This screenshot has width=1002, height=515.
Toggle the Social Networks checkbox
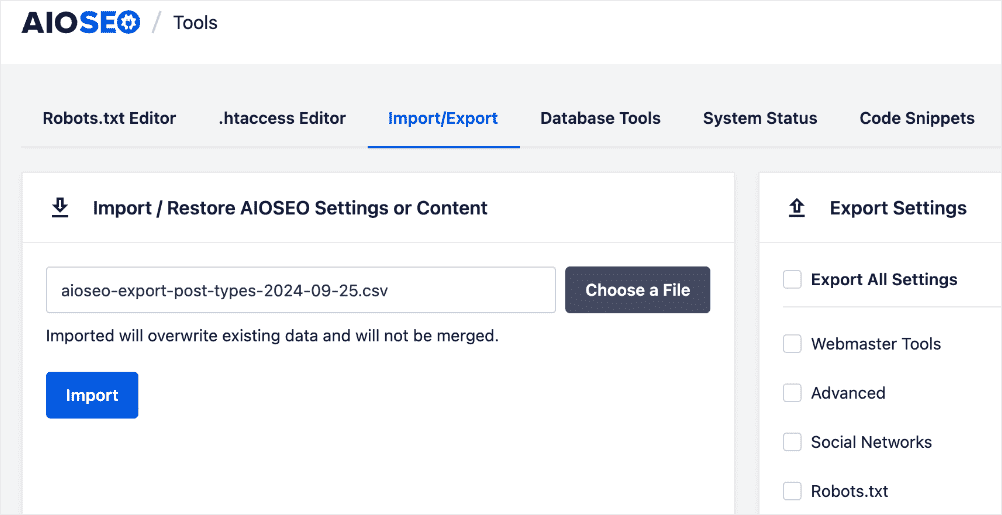(x=792, y=442)
